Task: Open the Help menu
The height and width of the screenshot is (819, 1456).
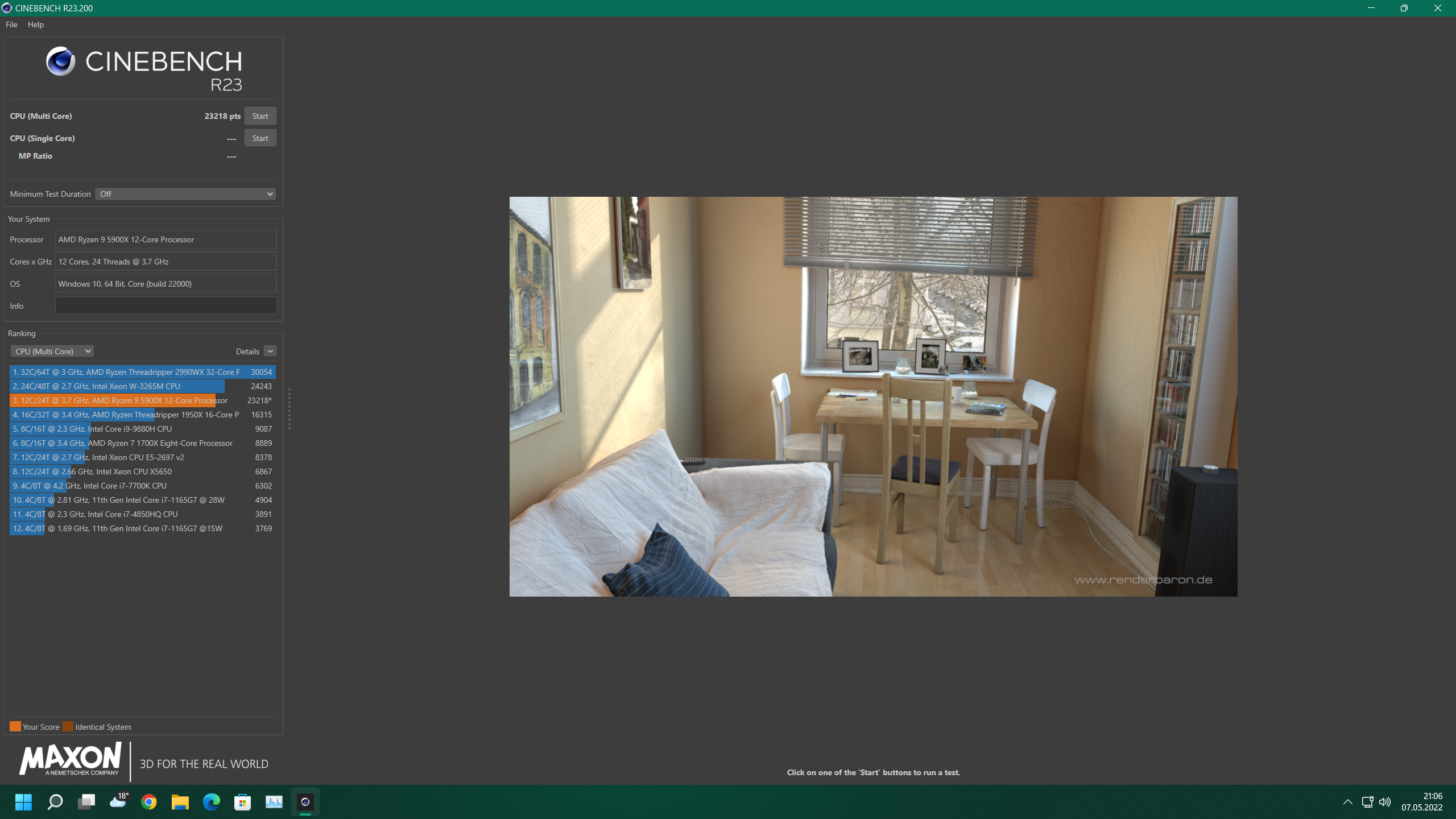Action: tap(35, 24)
